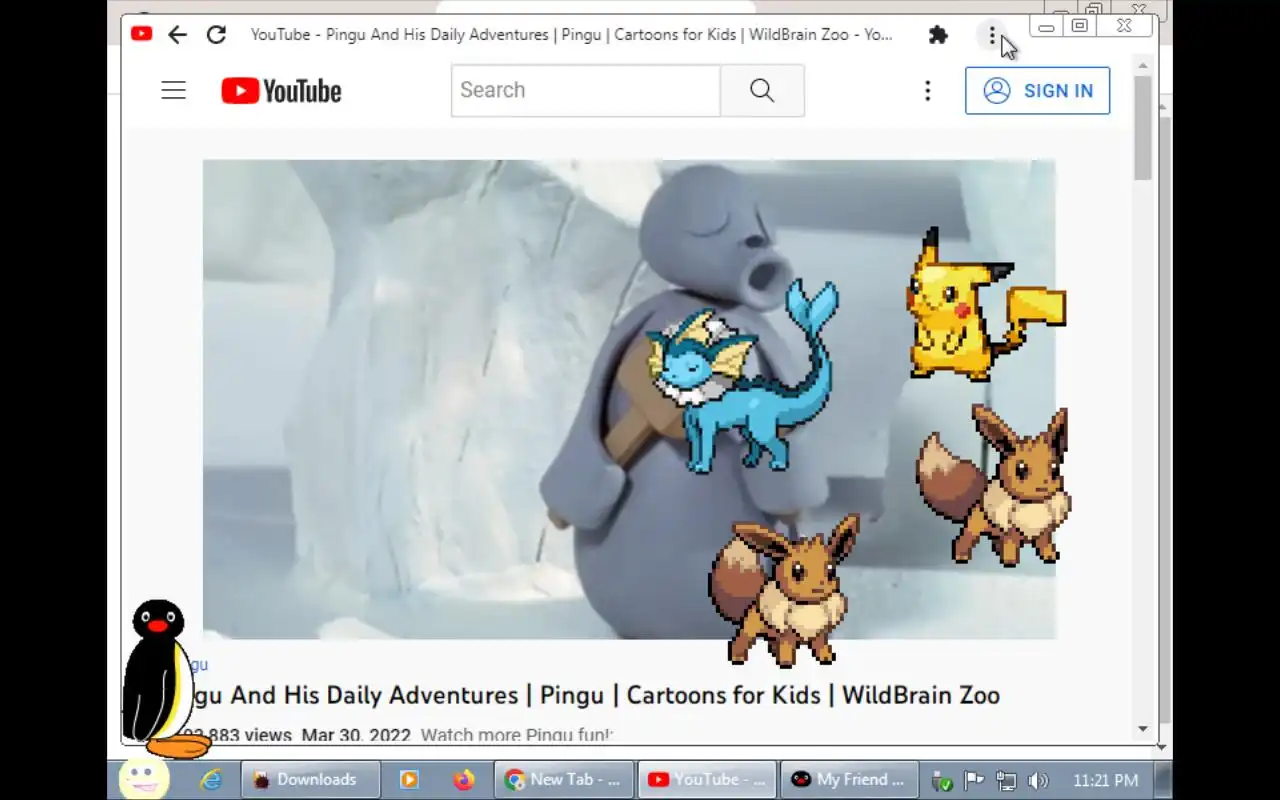Select the YouTube taskbar button
Viewport: 1280px width, 800px height.
click(708, 780)
